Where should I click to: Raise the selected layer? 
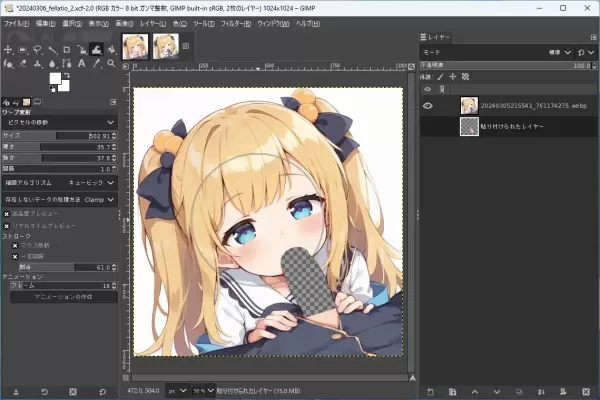point(474,392)
